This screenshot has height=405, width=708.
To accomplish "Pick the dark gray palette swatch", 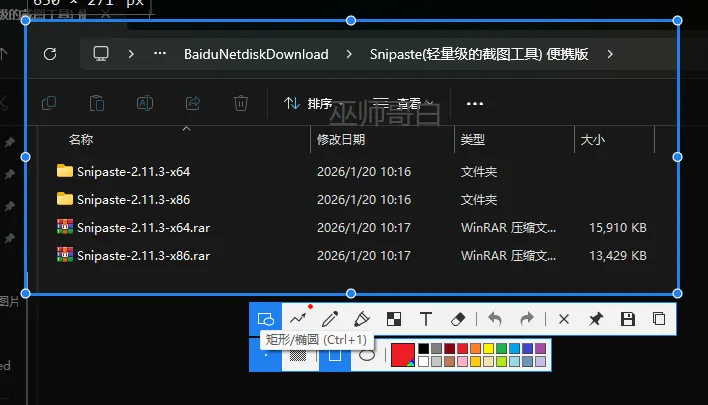I will coord(436,349).
